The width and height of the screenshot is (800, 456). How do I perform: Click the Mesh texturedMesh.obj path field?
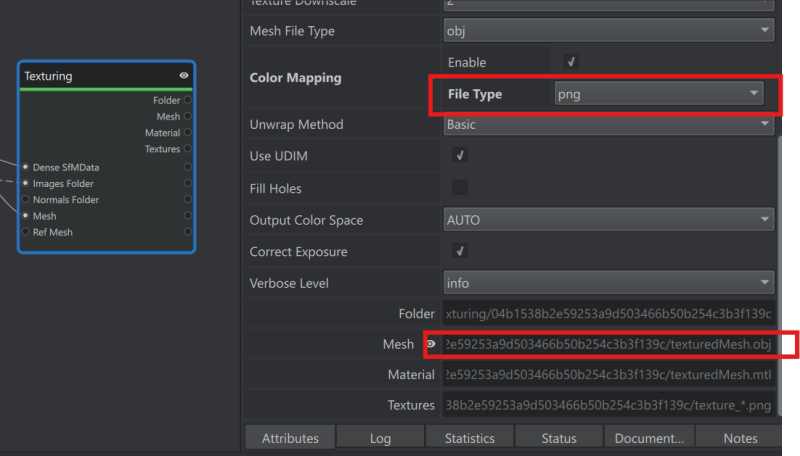click(x=609, y=344)
